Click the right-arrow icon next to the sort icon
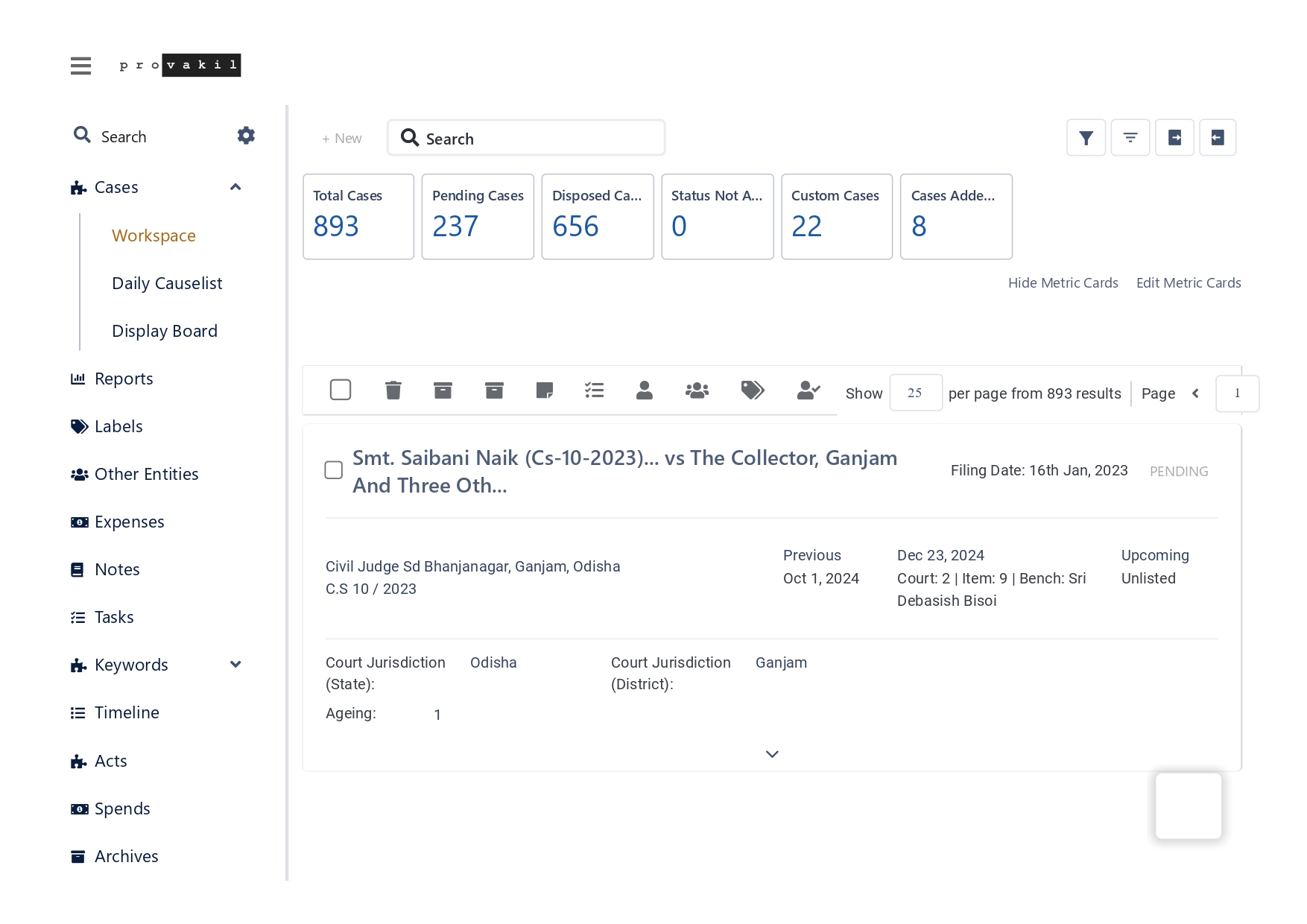This screenshot has width=1307, height=924. pos(1174,138)
